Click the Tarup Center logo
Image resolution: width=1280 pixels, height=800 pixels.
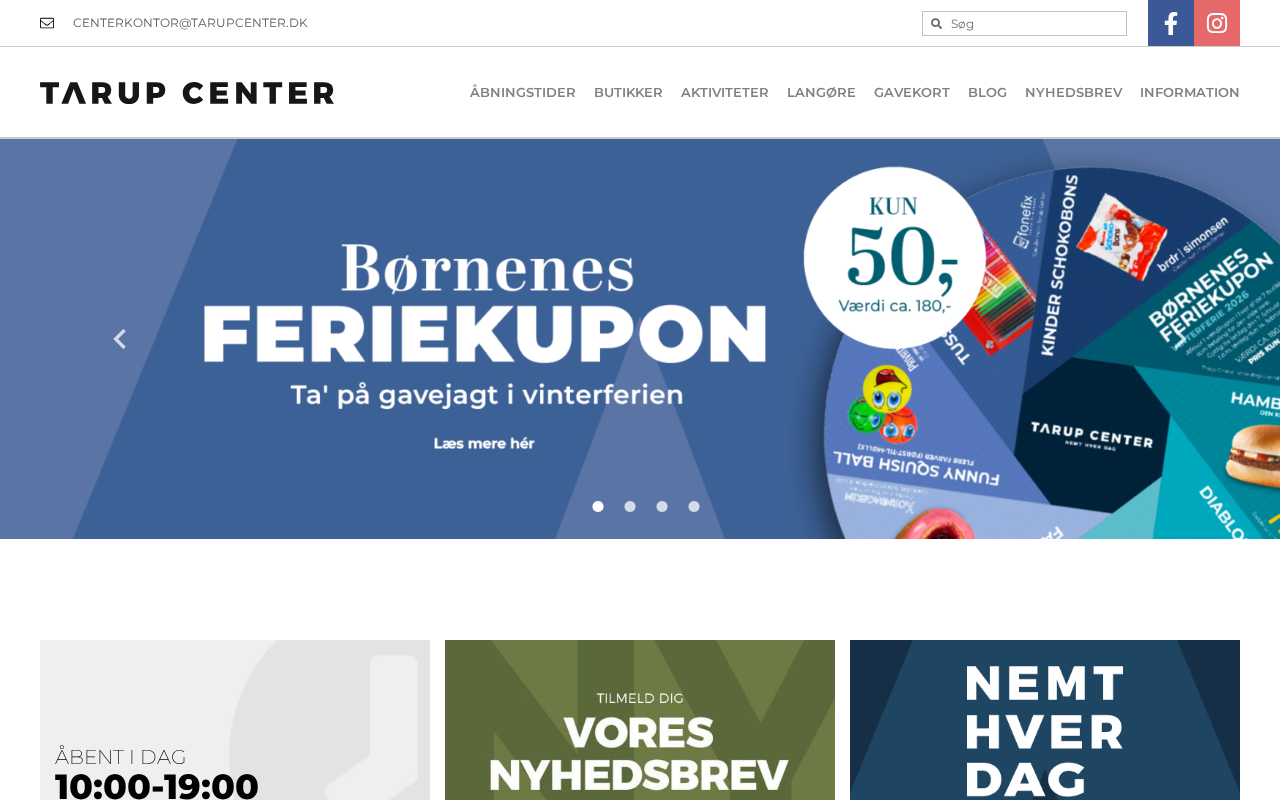(x=187, y=93)
